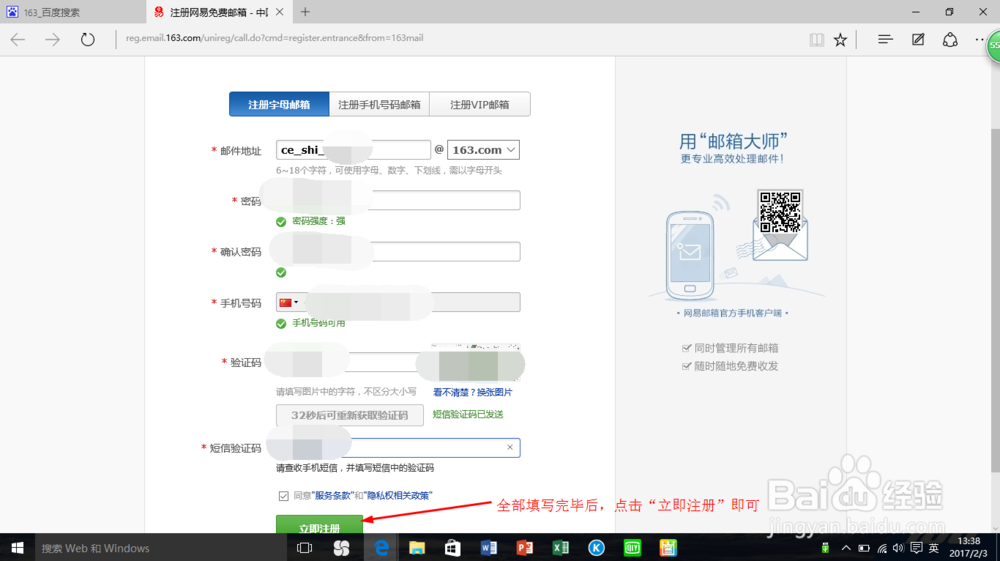This screenshot has width=1000, height=561.
Task: Switch input language 英 indicator
Action: (934, 548)
